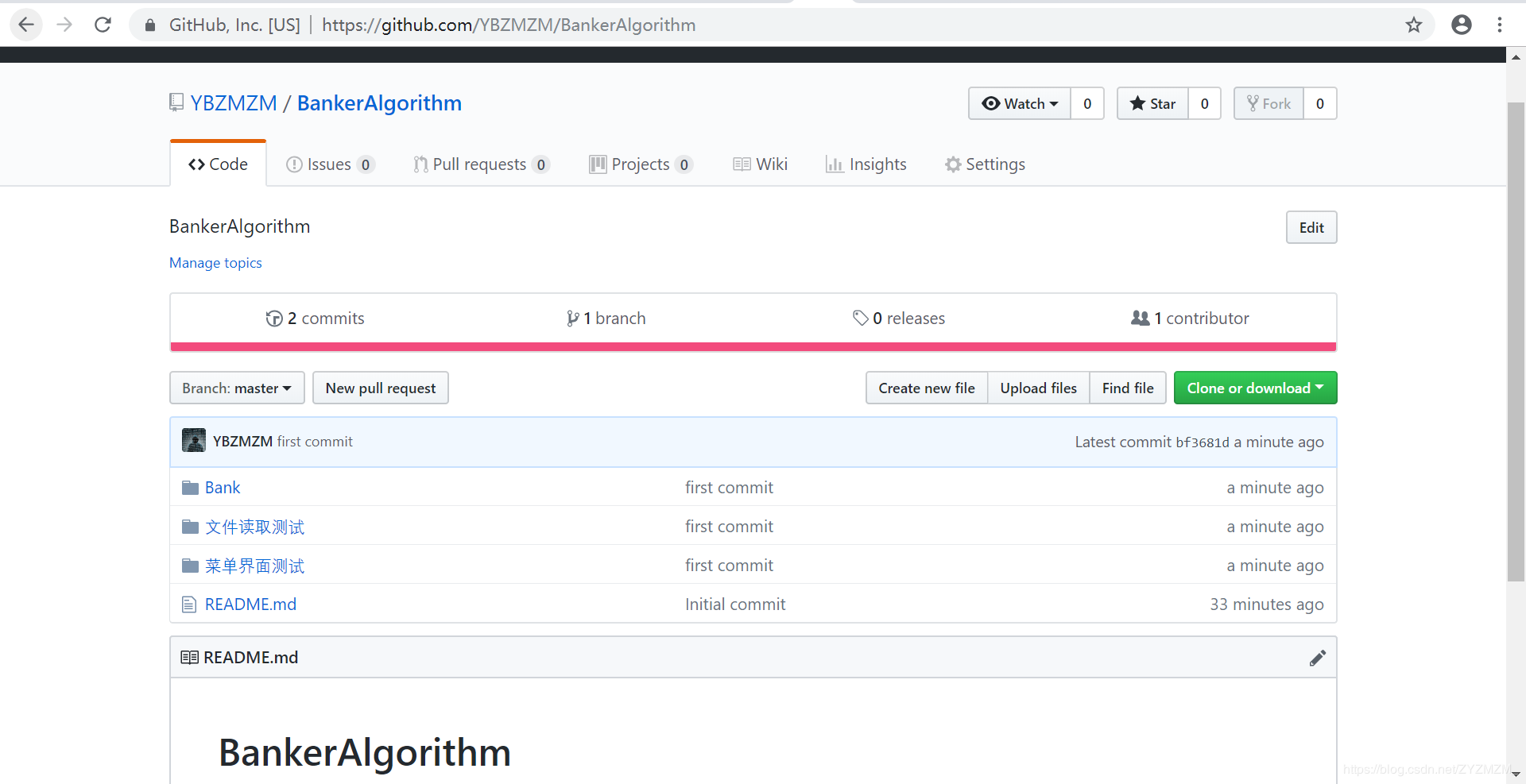The image size is (1526, 784).
Task: Open the Bank folder
Action: (223, 488)
